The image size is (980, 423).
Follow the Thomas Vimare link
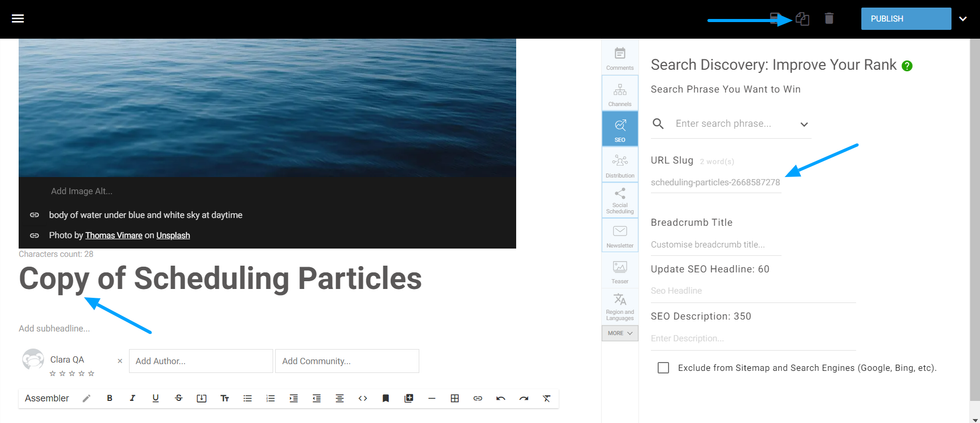pos(112,236)
